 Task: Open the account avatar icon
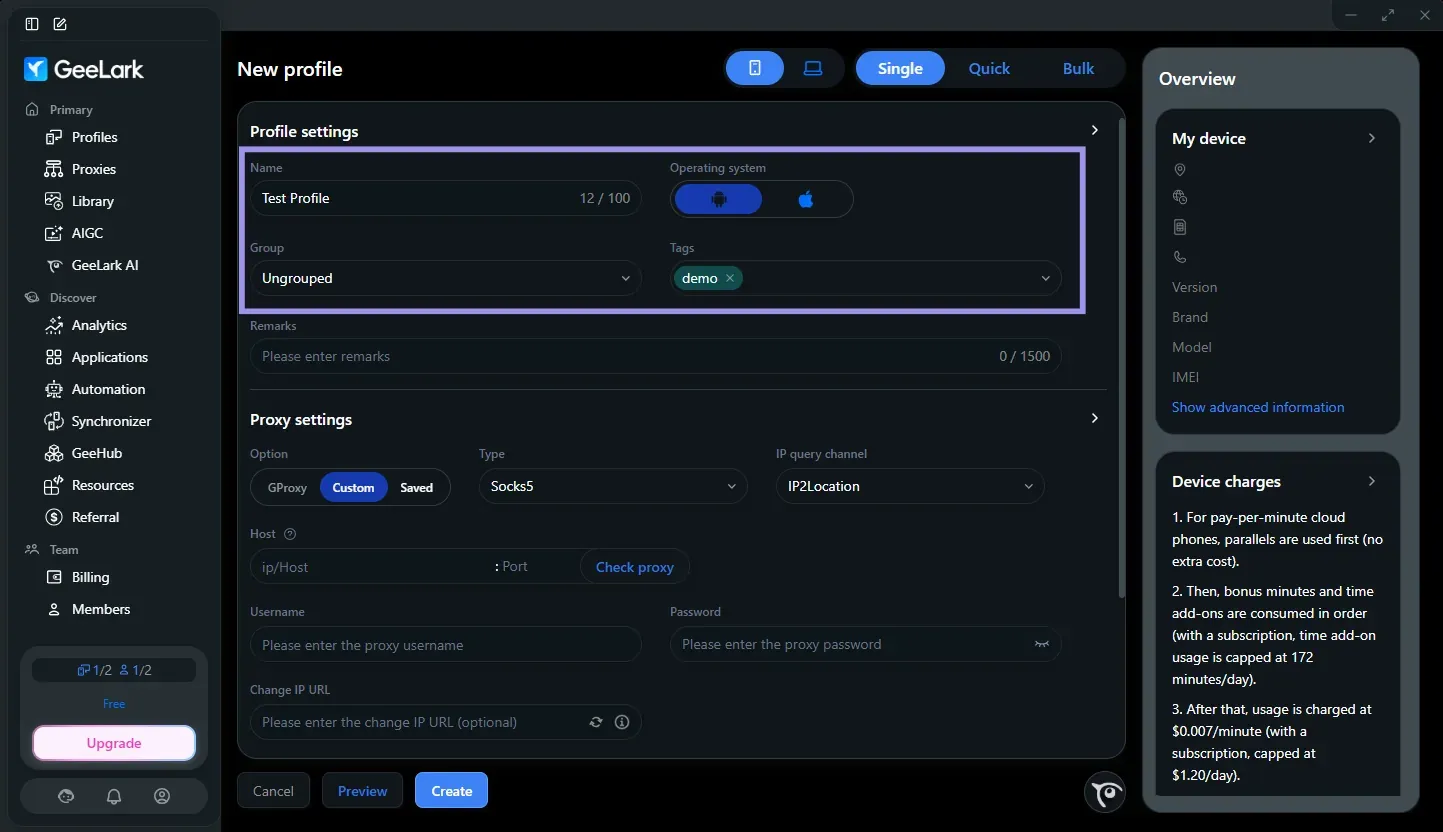pyautogui.click(x=162, y=796)
